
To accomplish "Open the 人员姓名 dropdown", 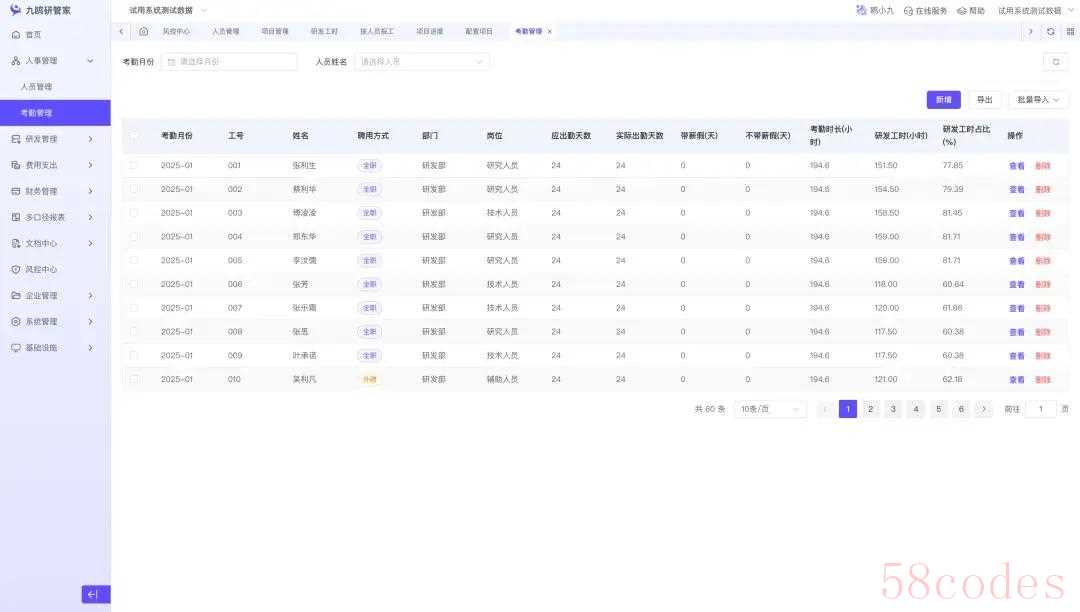I will click(x=422, y=62).
